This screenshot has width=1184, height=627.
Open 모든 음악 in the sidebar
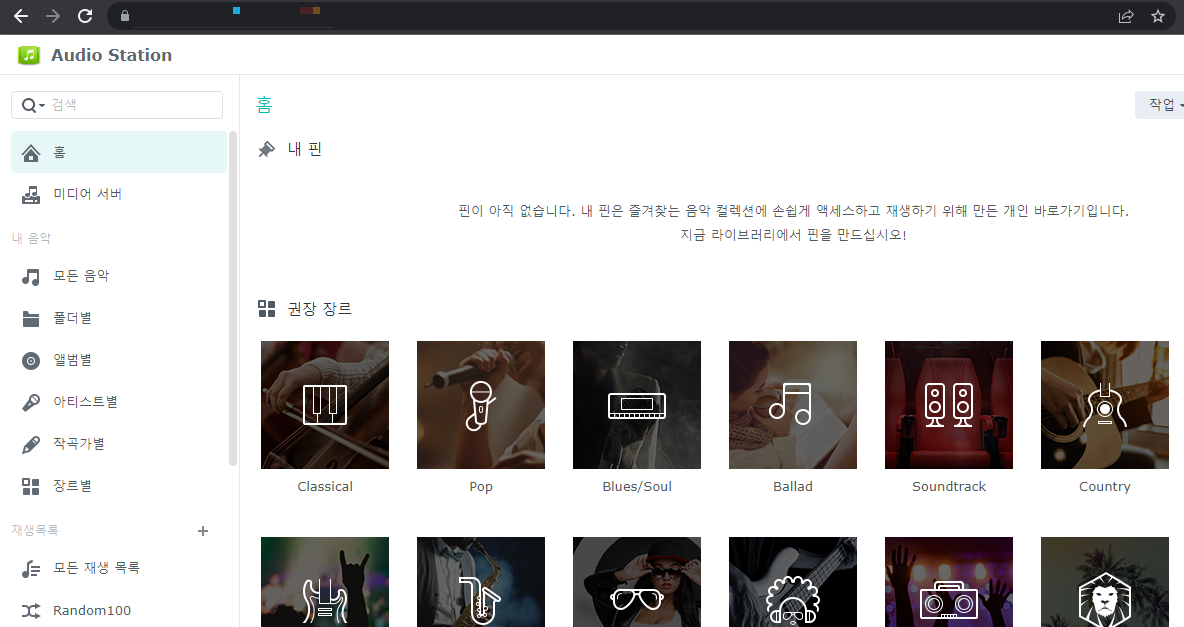coord(119,276)
